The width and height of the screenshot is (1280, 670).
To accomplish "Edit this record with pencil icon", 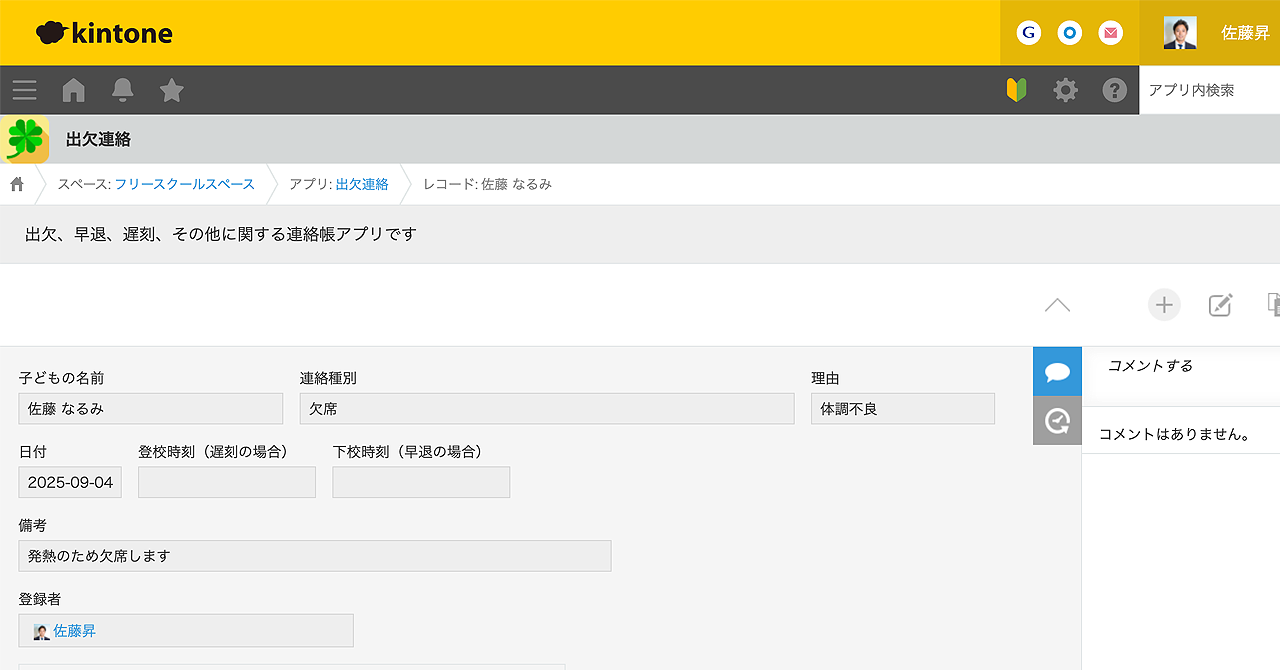I will point(1220,305).
